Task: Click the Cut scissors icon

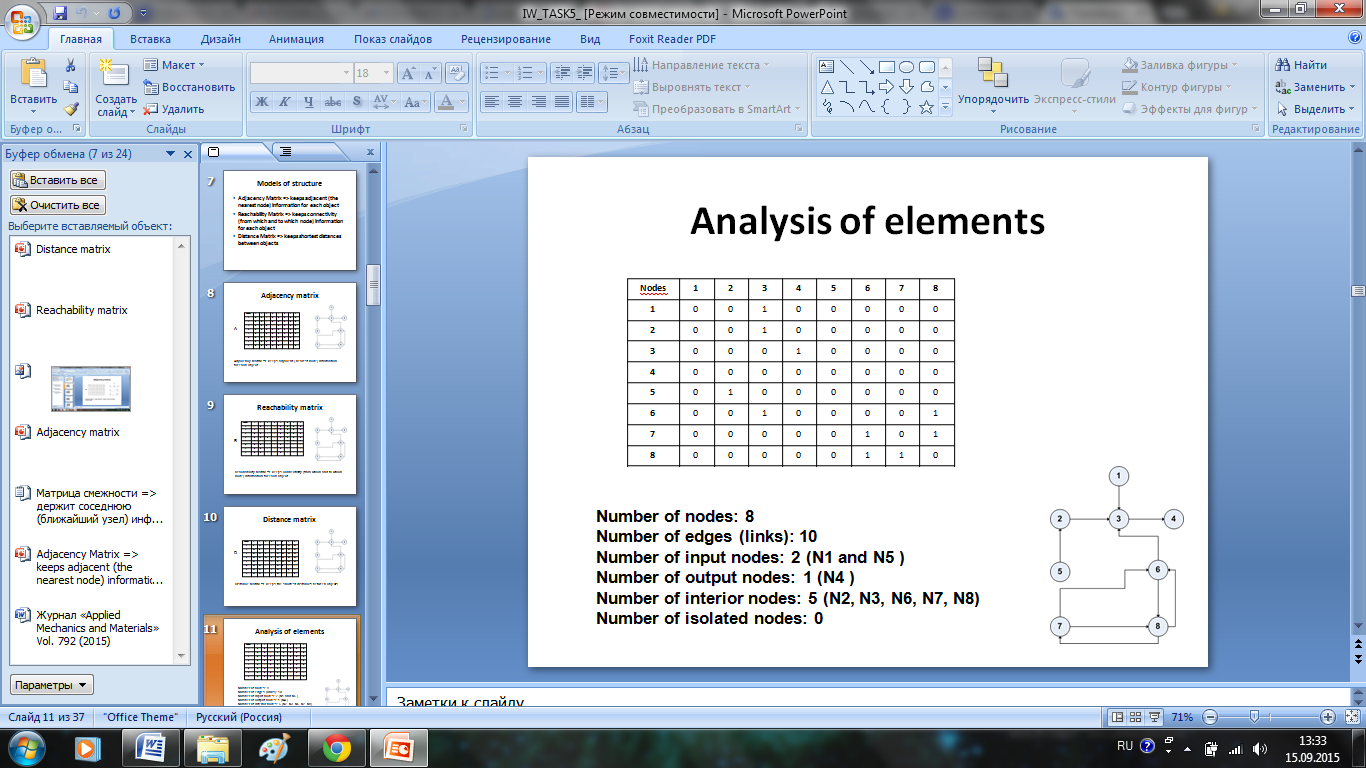Action: (71, 65)
